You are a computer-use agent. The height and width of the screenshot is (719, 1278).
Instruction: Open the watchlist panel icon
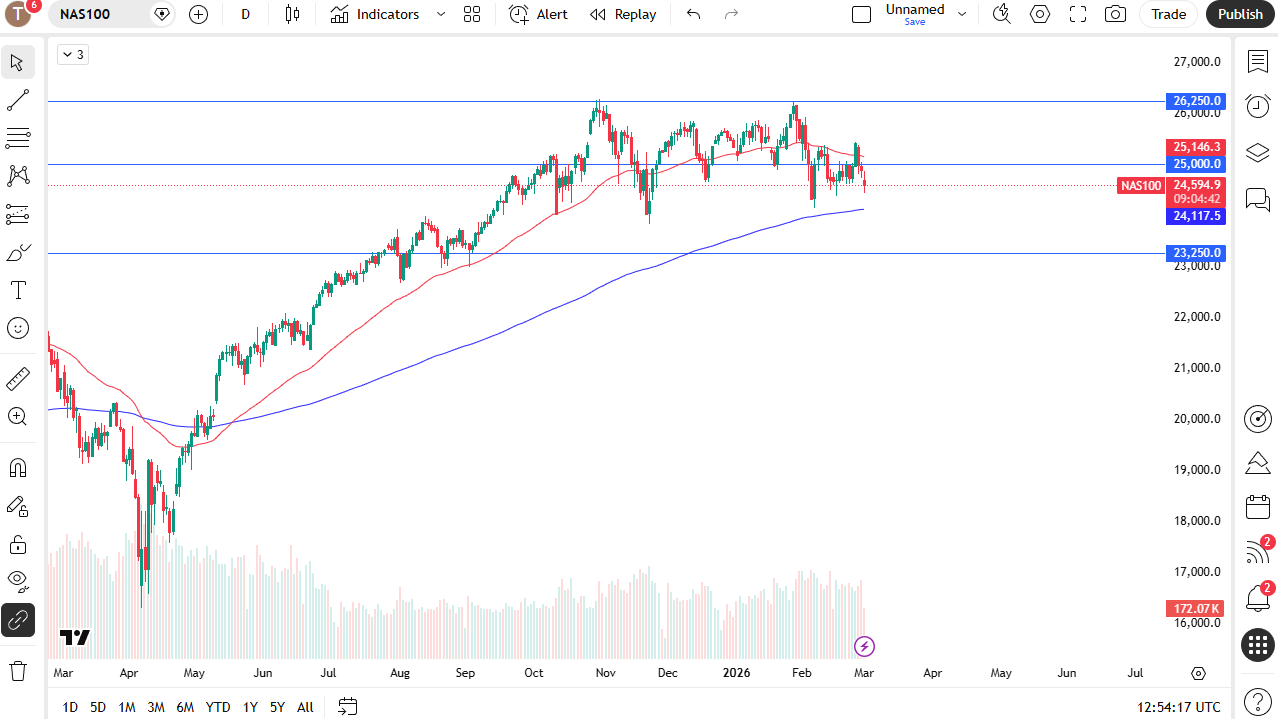(x=1257, y=62)
